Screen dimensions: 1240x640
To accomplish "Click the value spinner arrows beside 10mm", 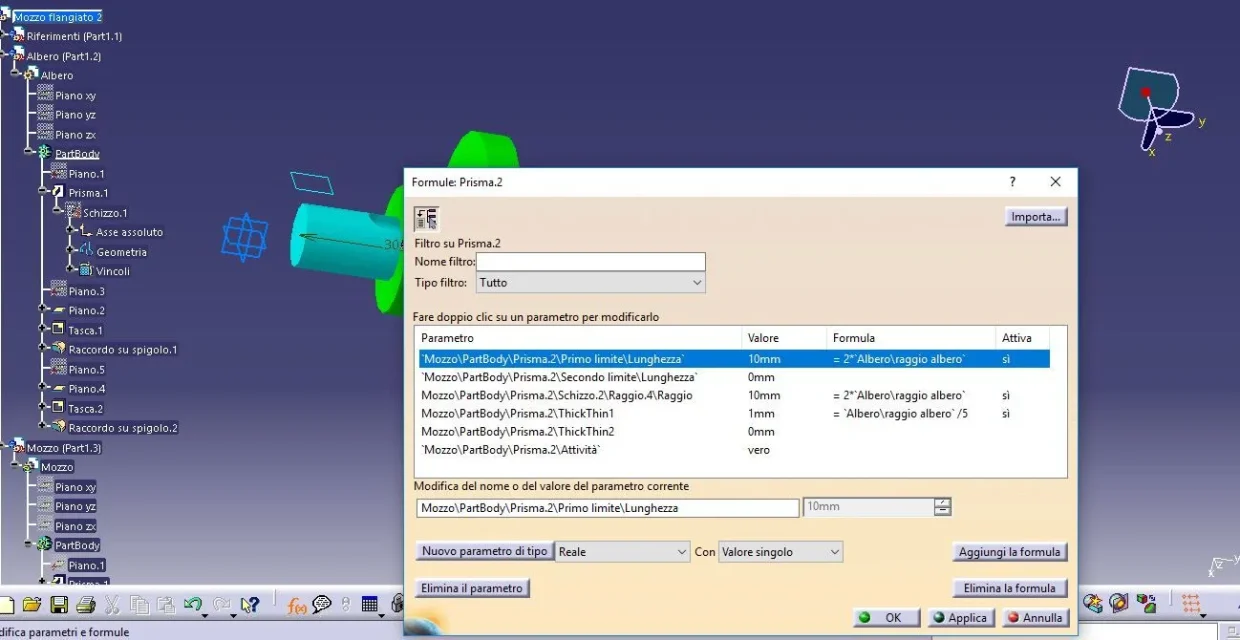I will tap(942, 508).
